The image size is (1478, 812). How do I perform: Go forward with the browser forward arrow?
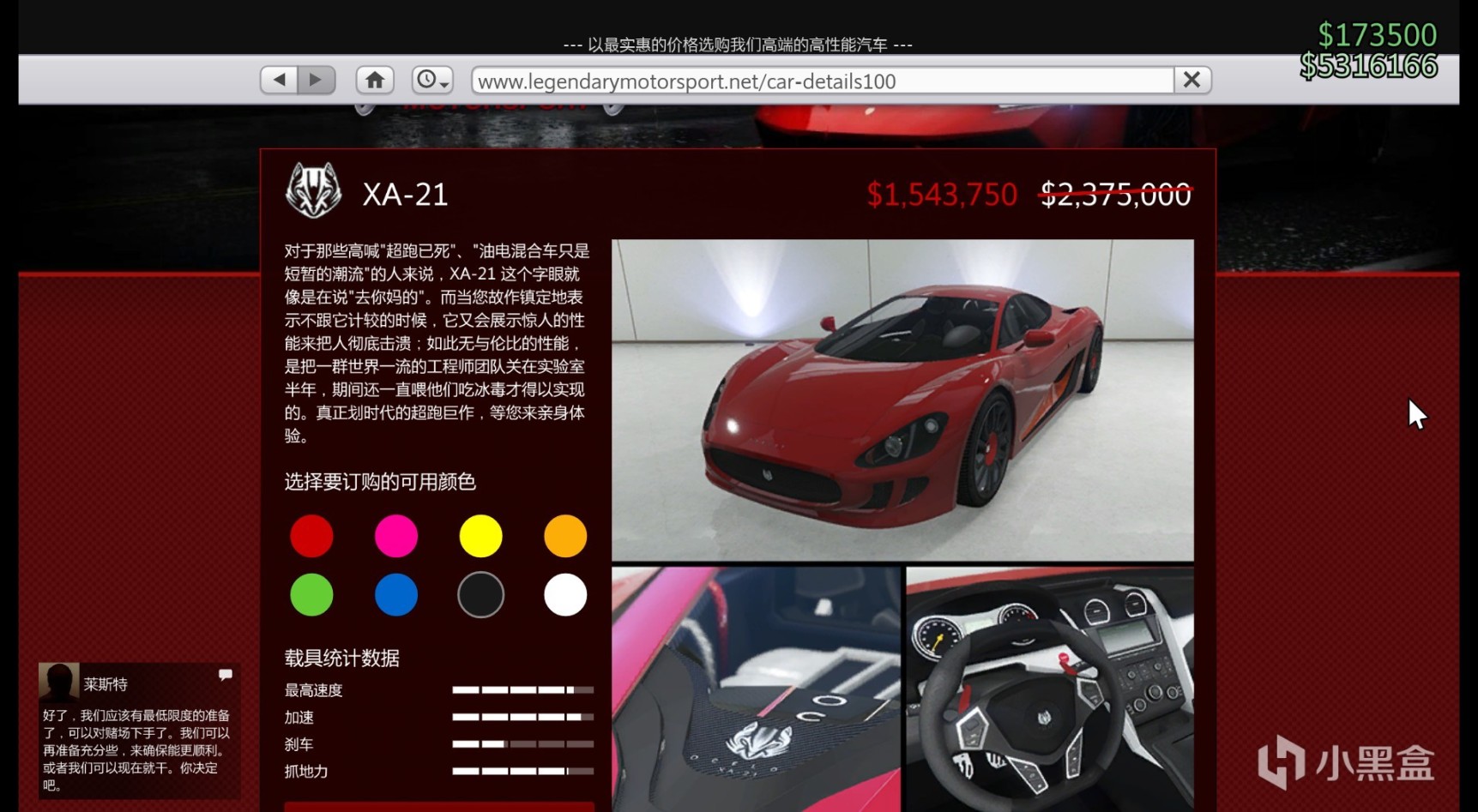316,80
